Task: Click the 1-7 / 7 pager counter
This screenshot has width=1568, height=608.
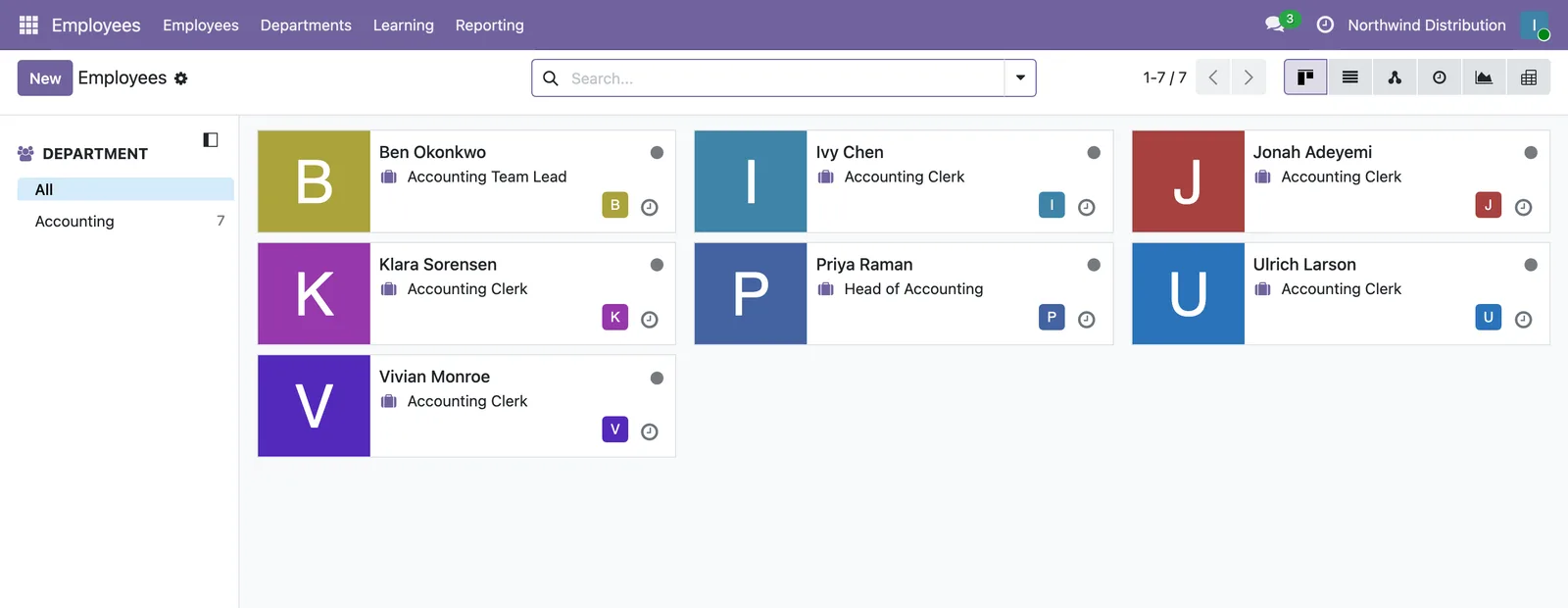Action: point(1165,77)
